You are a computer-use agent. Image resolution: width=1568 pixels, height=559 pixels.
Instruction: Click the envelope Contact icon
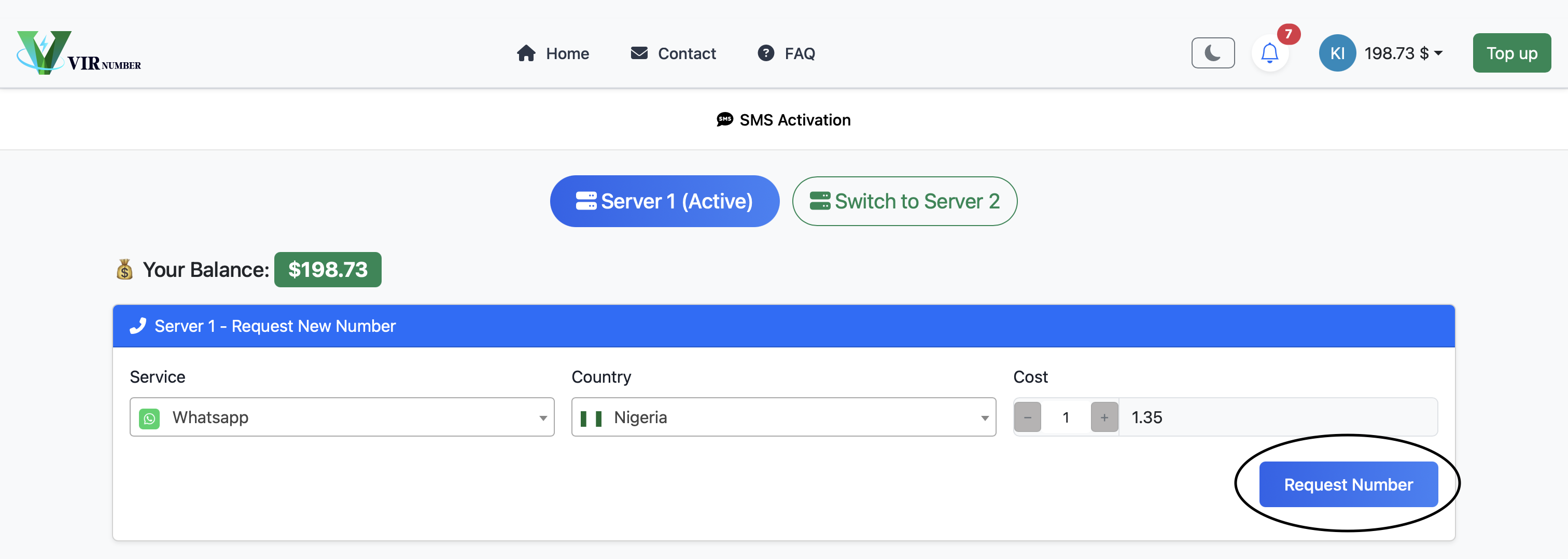point(638,53)
